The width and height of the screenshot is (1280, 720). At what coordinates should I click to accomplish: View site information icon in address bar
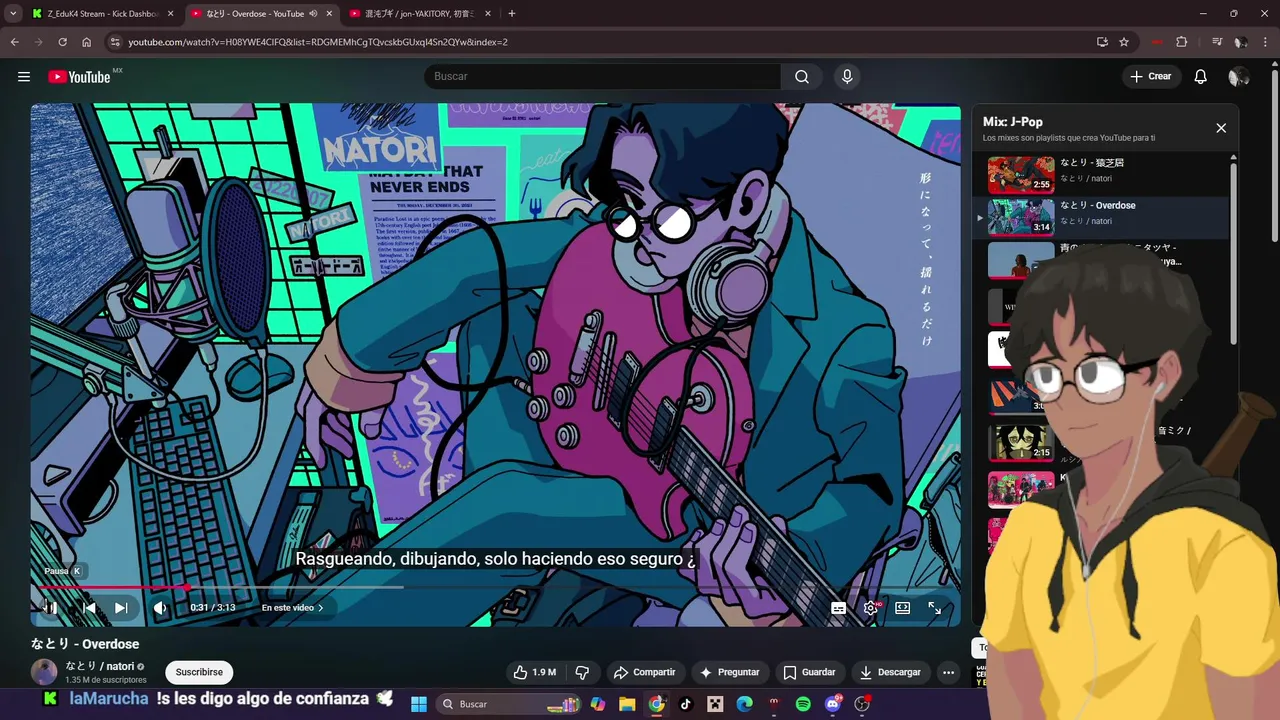(115, 42)
